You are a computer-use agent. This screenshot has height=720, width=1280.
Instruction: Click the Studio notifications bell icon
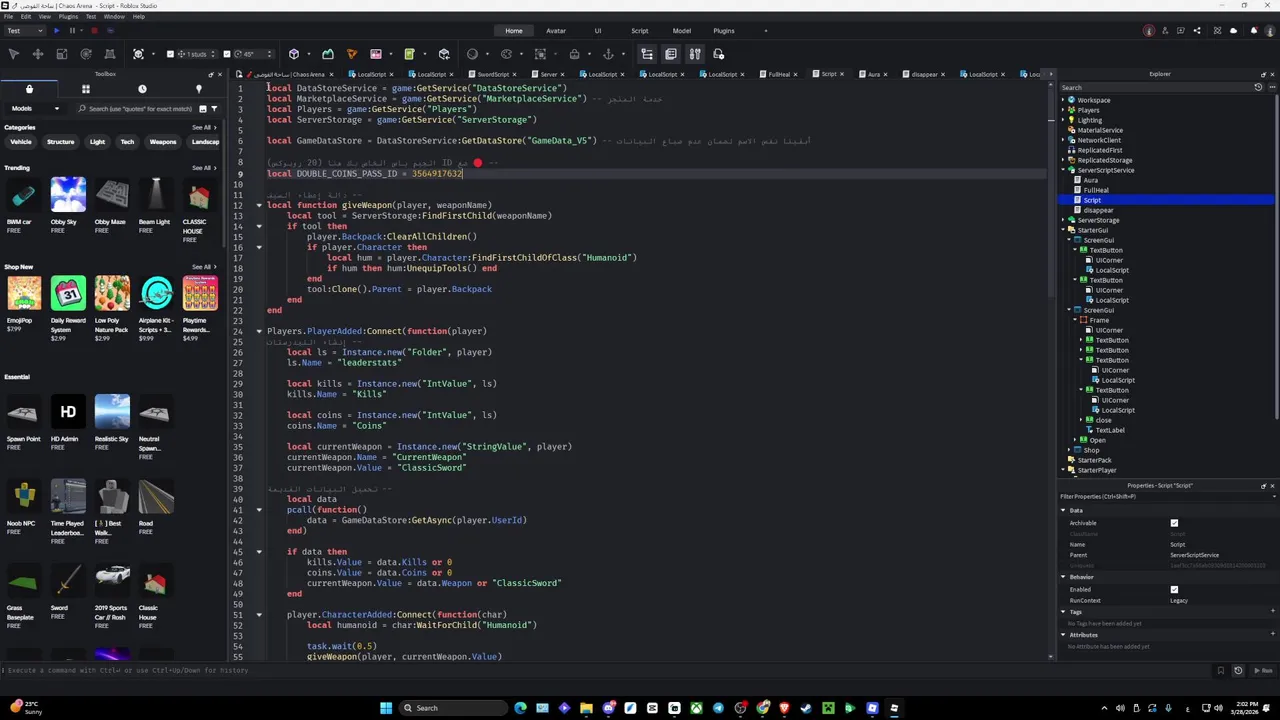pyautogui.click(x=1253, y=30)
